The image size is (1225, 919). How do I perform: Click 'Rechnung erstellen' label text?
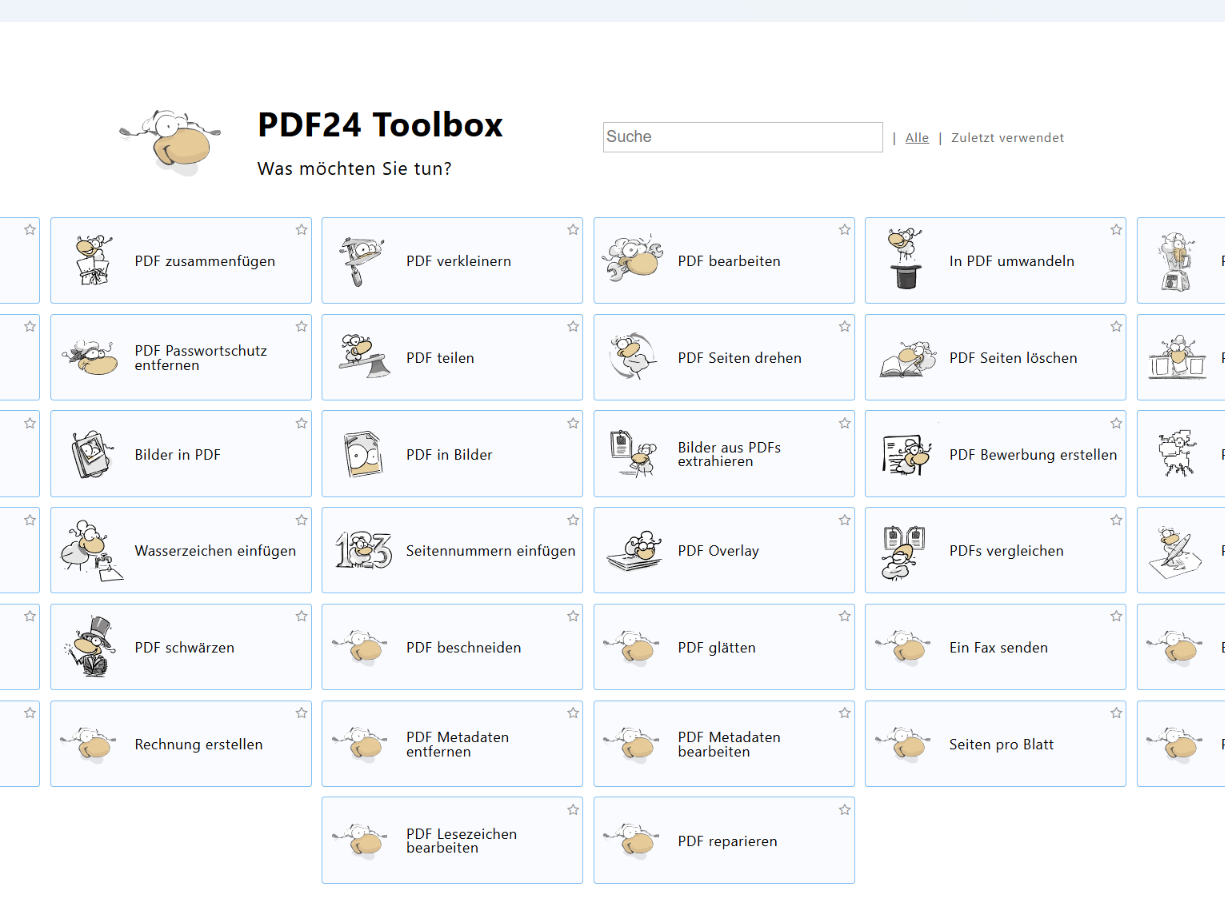tap(199, 745)
